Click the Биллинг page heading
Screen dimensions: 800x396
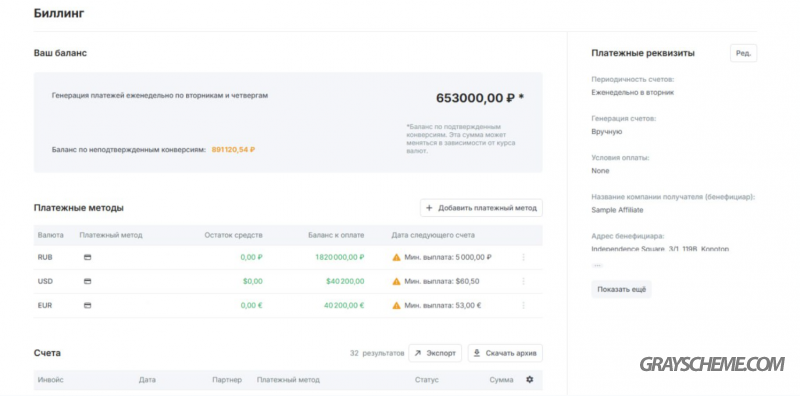pos(59,14)
